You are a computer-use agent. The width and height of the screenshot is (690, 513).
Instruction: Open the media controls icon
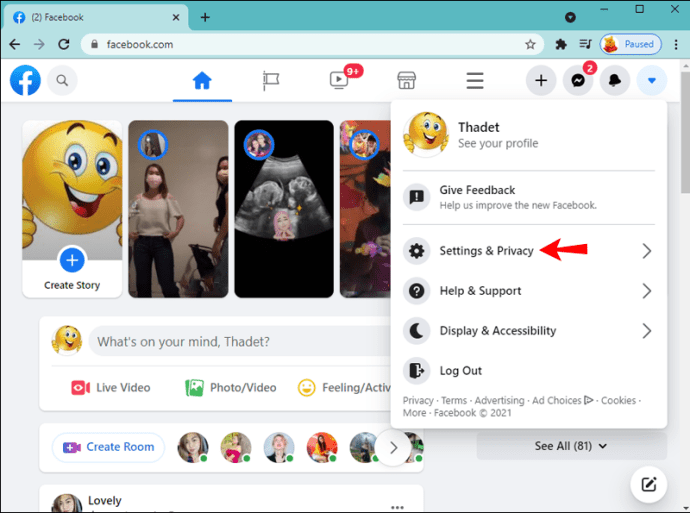click(585, 44)
